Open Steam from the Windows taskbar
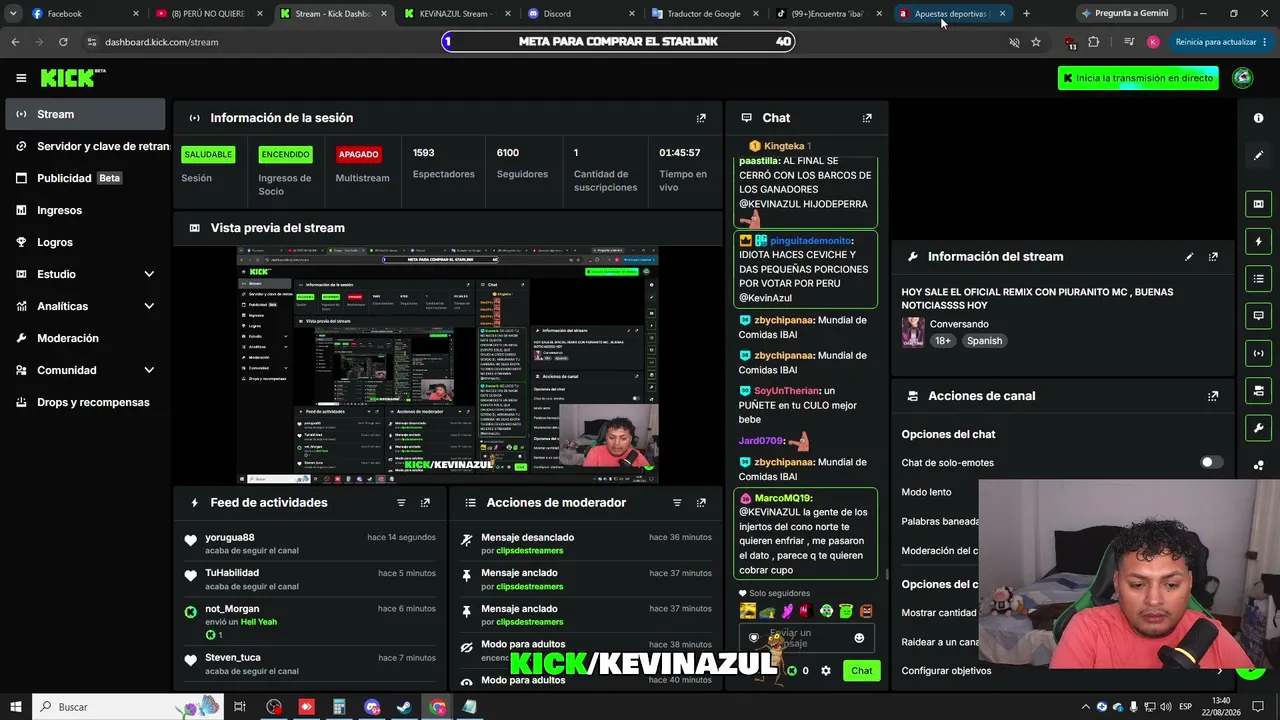Viewport: 1280px width, 720px height. (x=404, y=707)
